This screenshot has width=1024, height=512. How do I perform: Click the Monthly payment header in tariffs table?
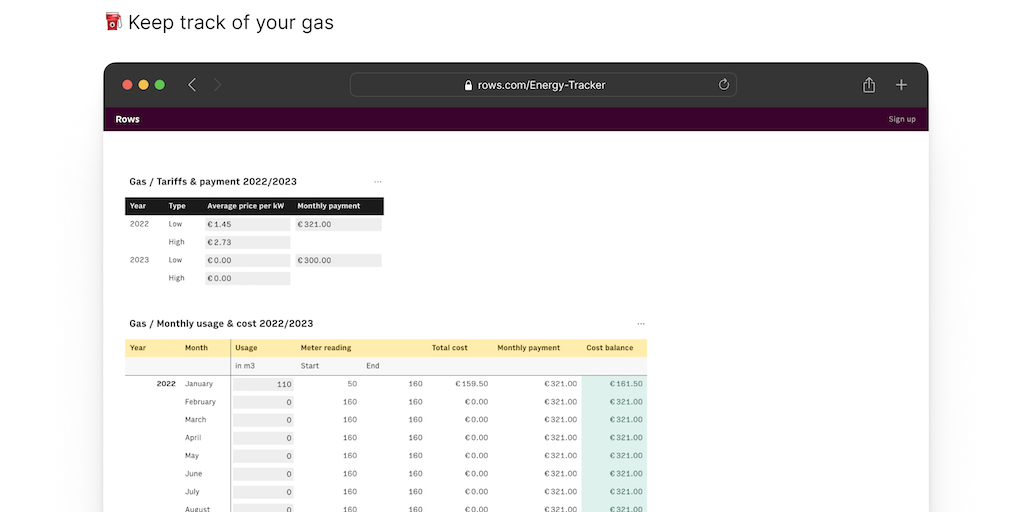click(328, 206)
